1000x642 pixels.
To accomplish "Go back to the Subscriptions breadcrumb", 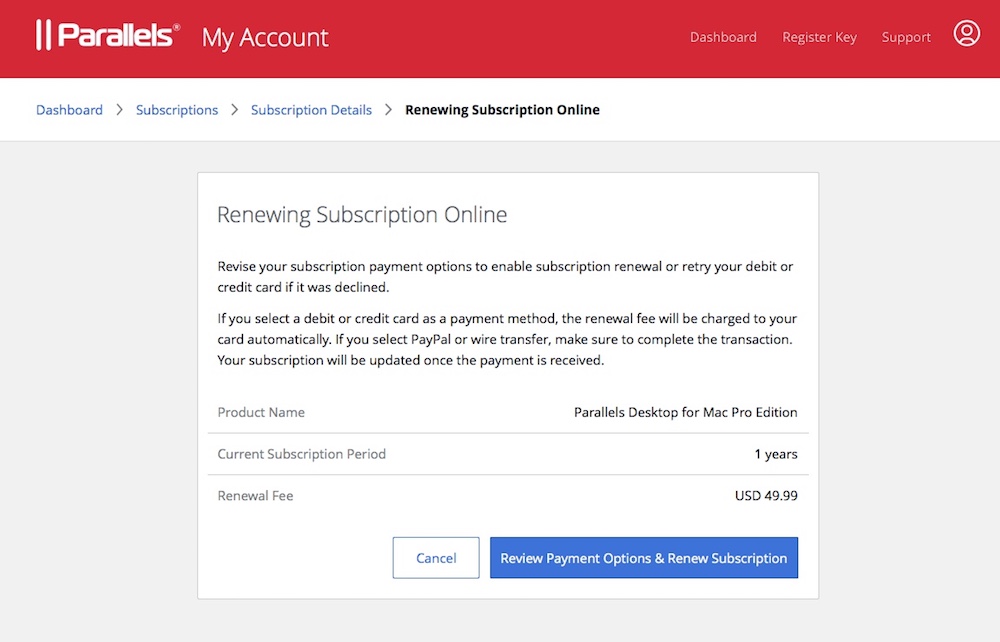I will click(177, 110).
